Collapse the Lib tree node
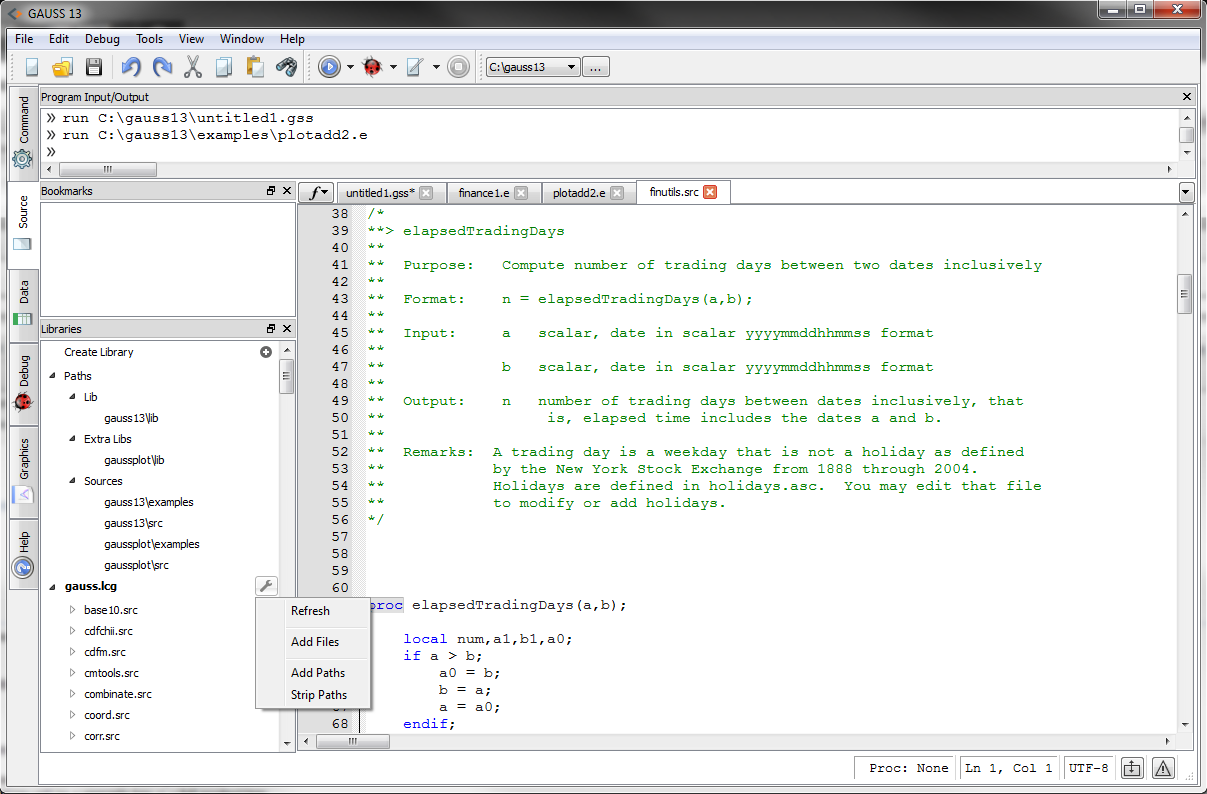 pos(73,397)
